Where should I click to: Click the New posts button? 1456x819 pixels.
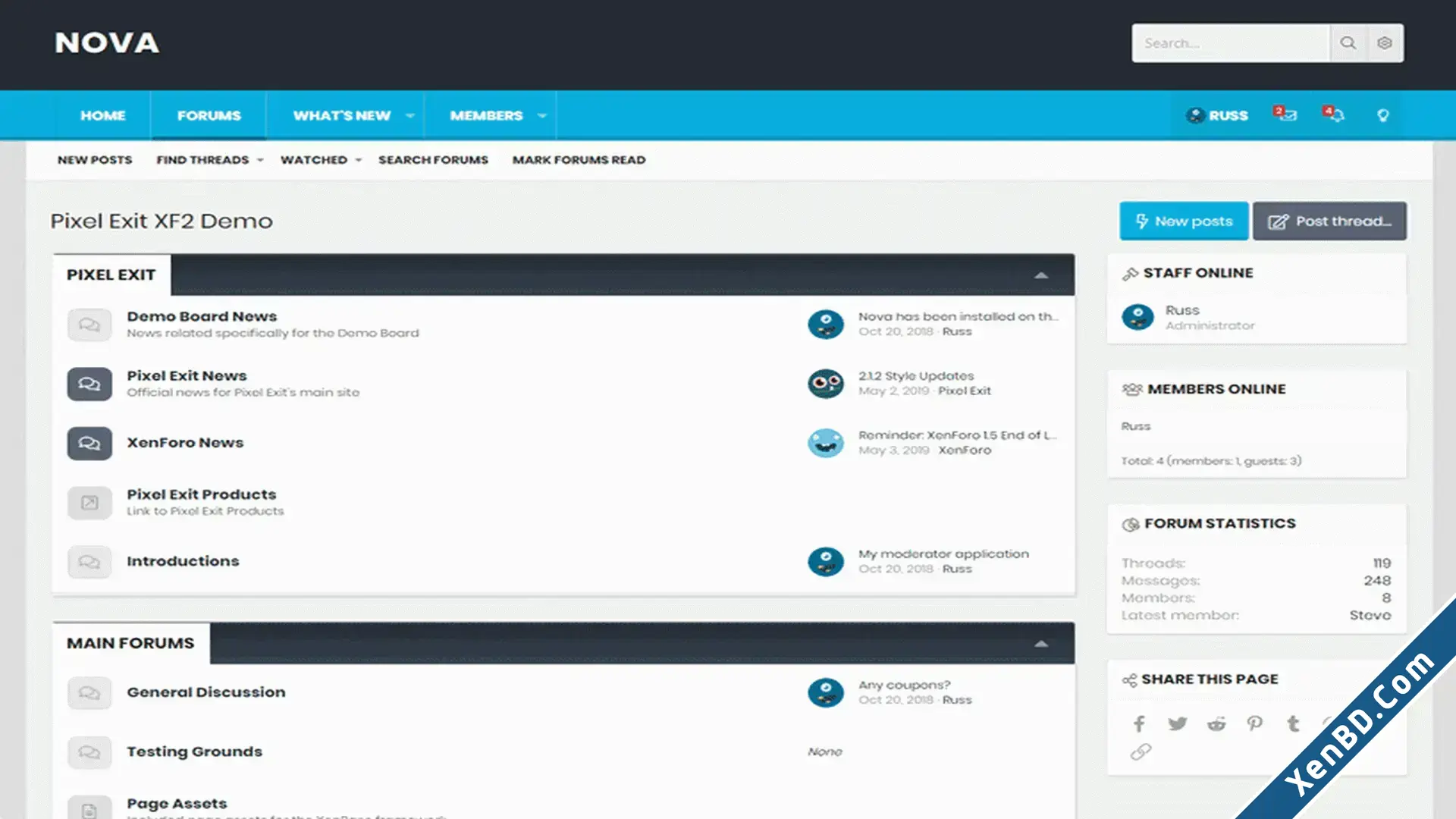click(x=1184, y=221)
